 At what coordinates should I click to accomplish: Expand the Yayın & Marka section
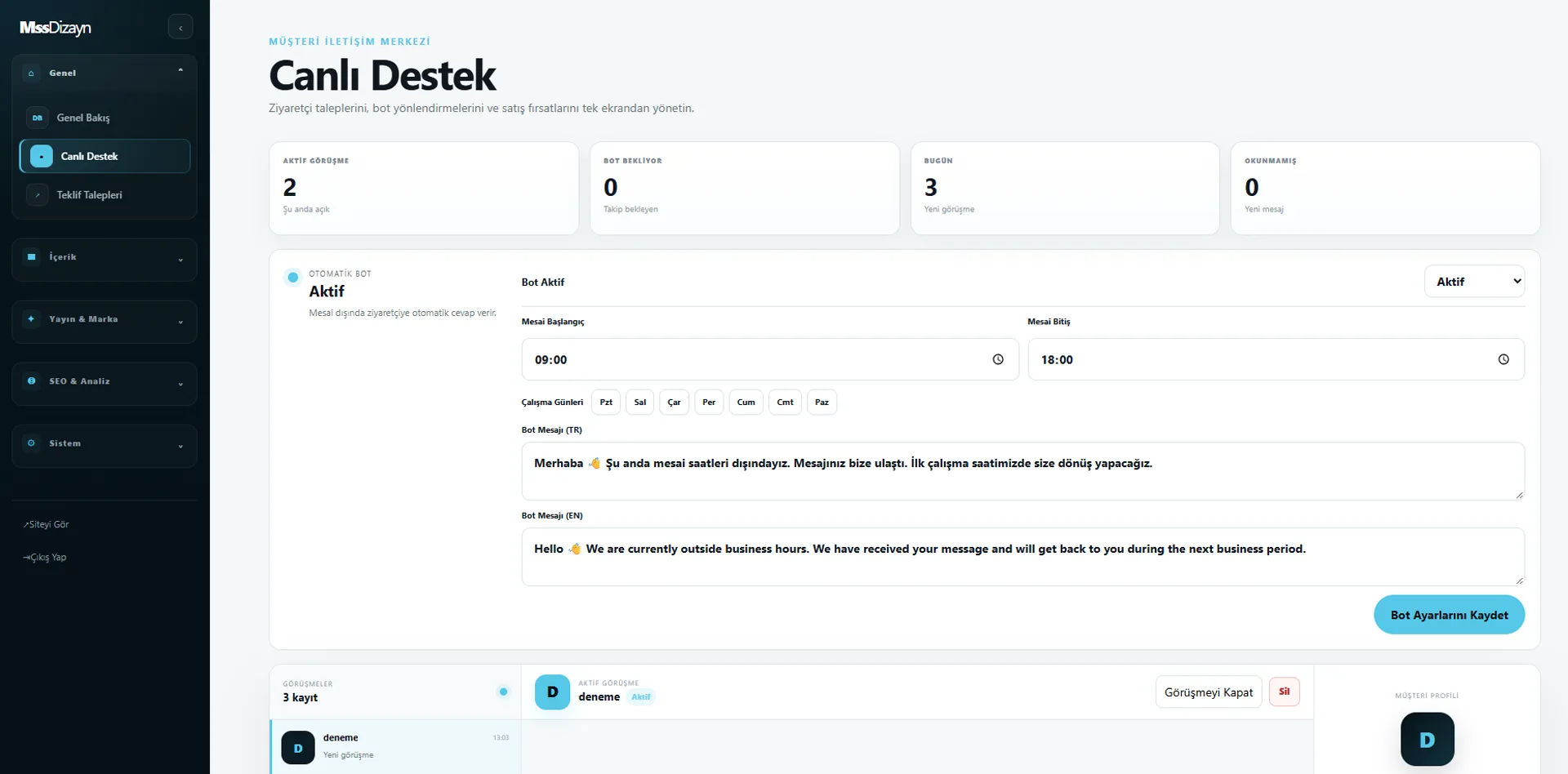click(x=105, y=322)
